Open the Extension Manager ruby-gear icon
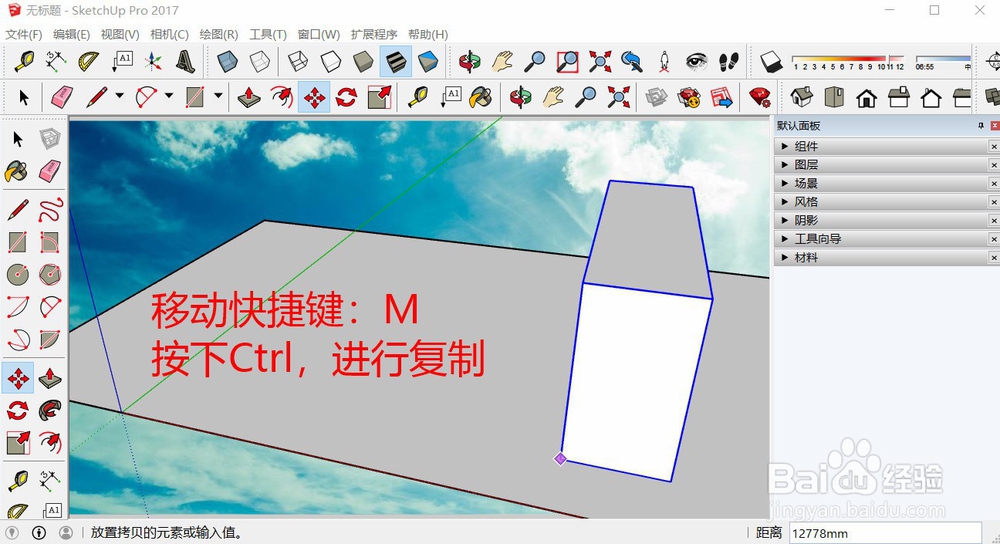The width and height of the screenshot is (1000, 544). [760, 98]
